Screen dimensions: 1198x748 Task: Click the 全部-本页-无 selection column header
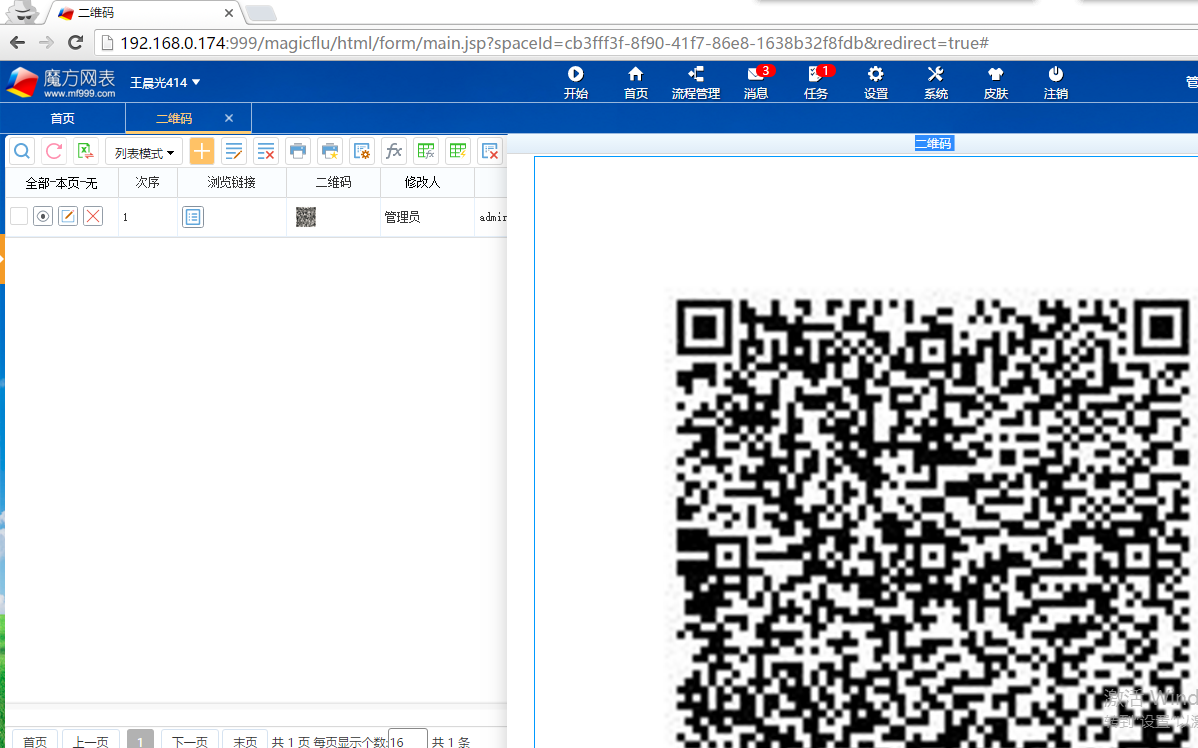[62, 183]
